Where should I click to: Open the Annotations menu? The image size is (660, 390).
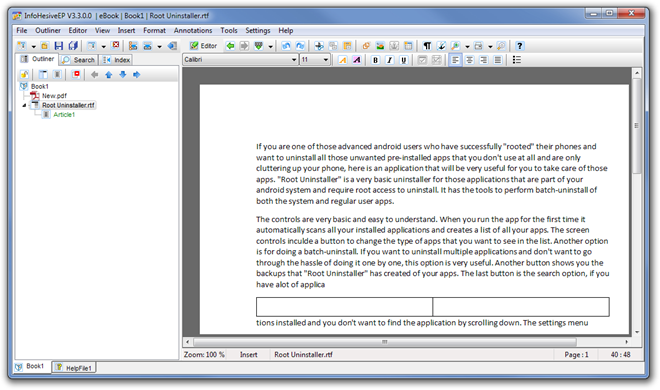pos(193,30)
